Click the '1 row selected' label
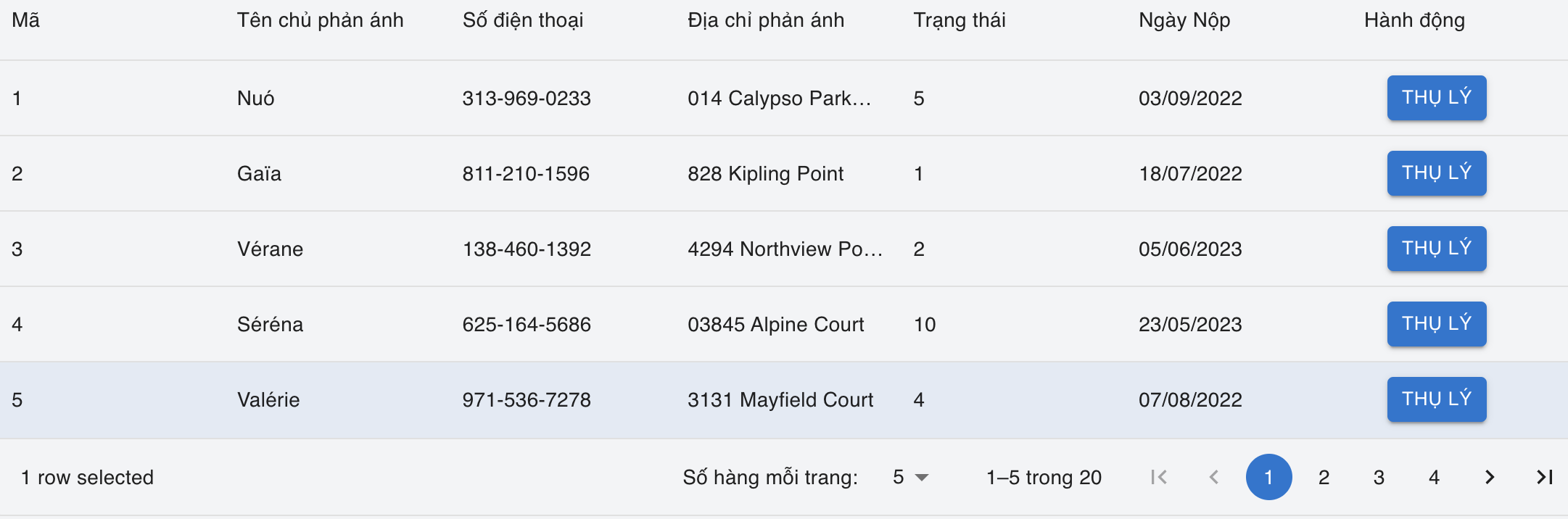This screenshot has height=519, width=1568. pos(88,477)
